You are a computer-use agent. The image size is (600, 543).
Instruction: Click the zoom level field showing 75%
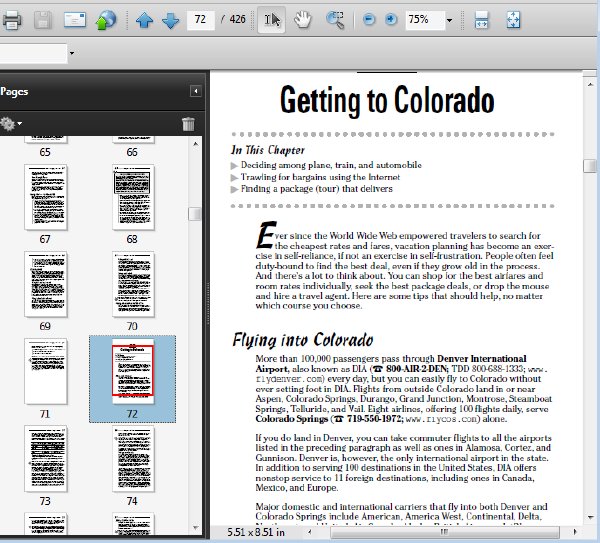[x=425, y=20]
